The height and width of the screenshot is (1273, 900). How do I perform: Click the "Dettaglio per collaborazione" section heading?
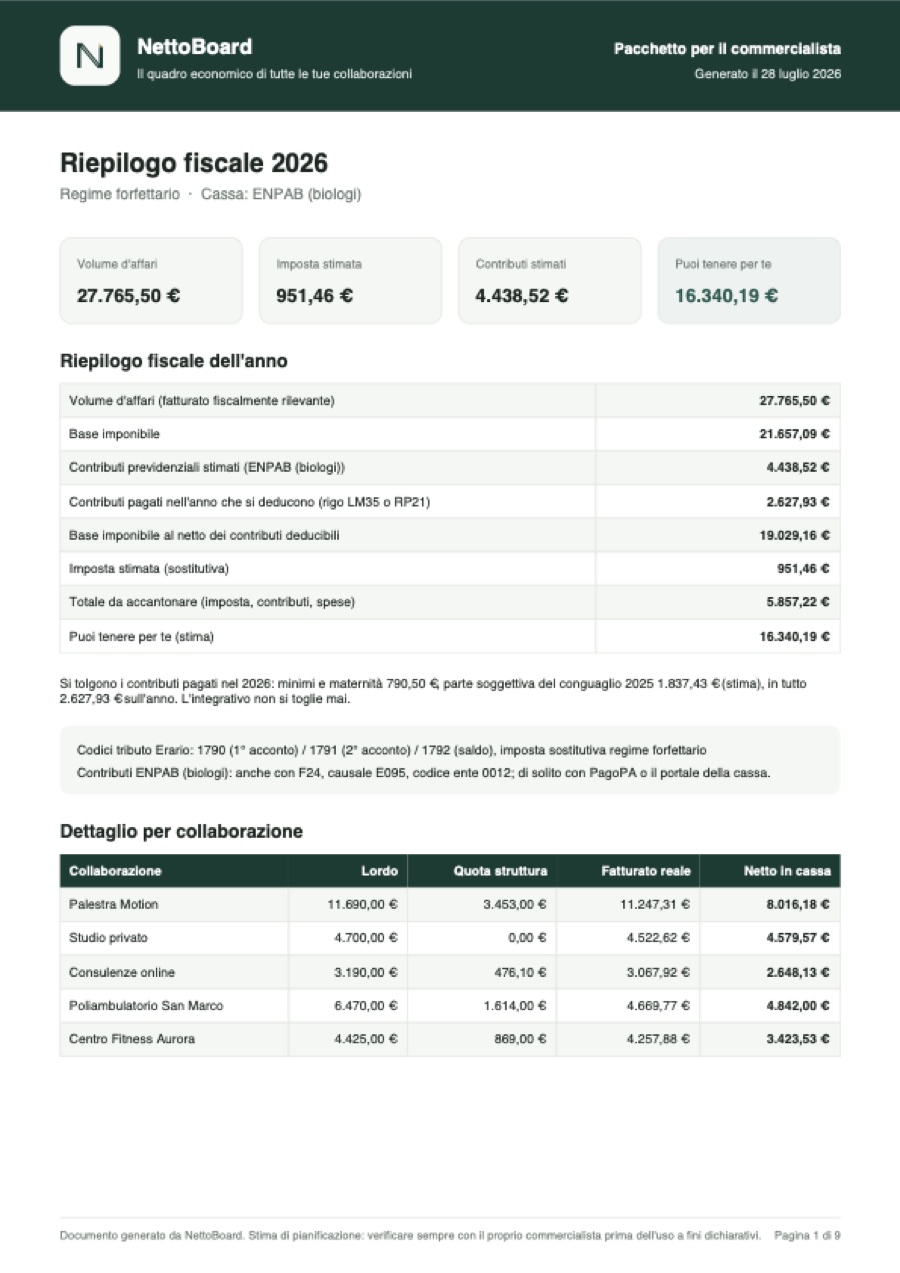181,831
